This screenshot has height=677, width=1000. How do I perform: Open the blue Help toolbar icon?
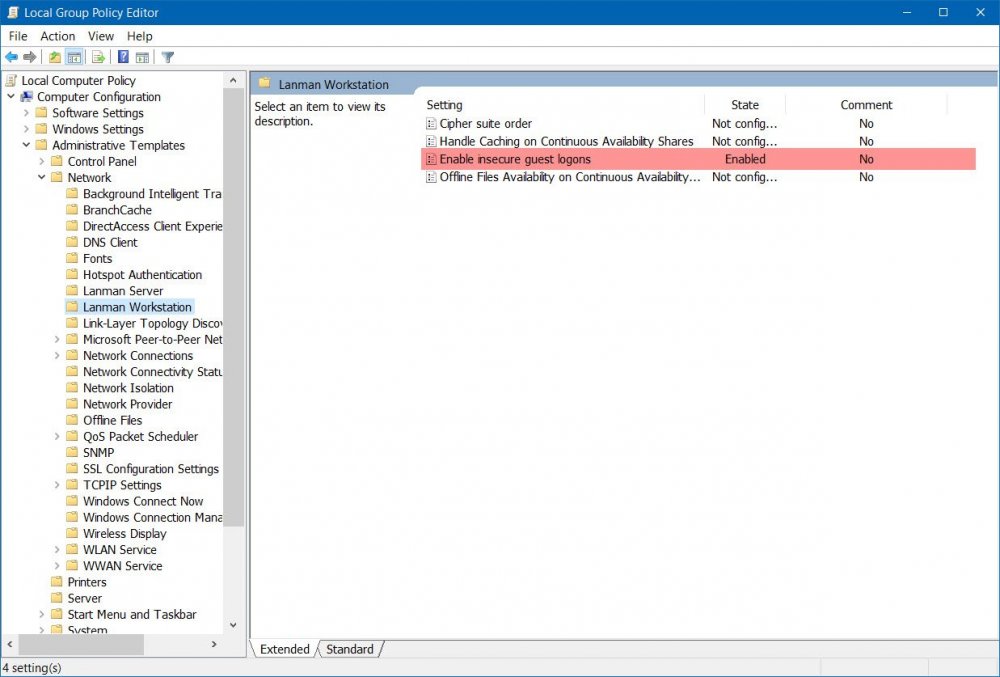tap(123, 57)
